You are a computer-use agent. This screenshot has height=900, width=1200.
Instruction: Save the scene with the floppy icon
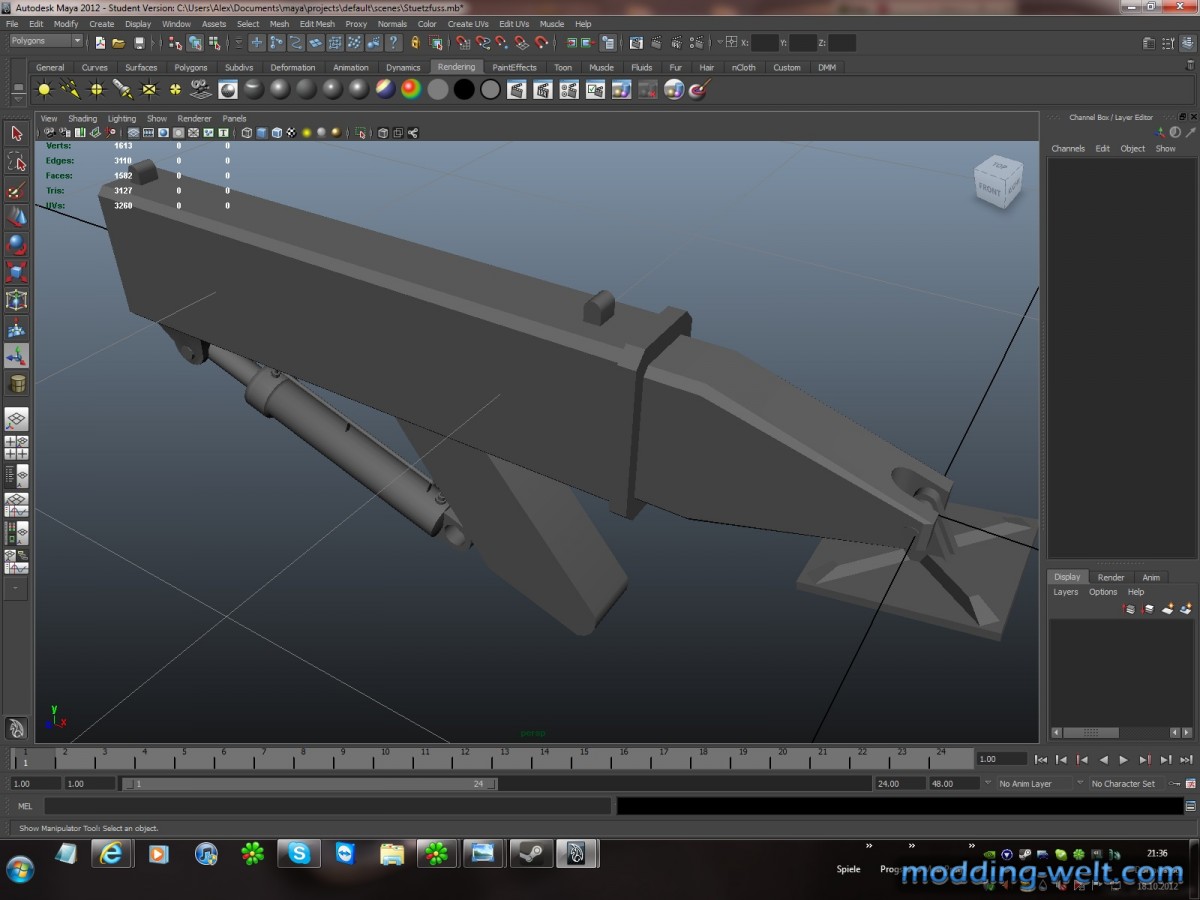pos(139,43)
